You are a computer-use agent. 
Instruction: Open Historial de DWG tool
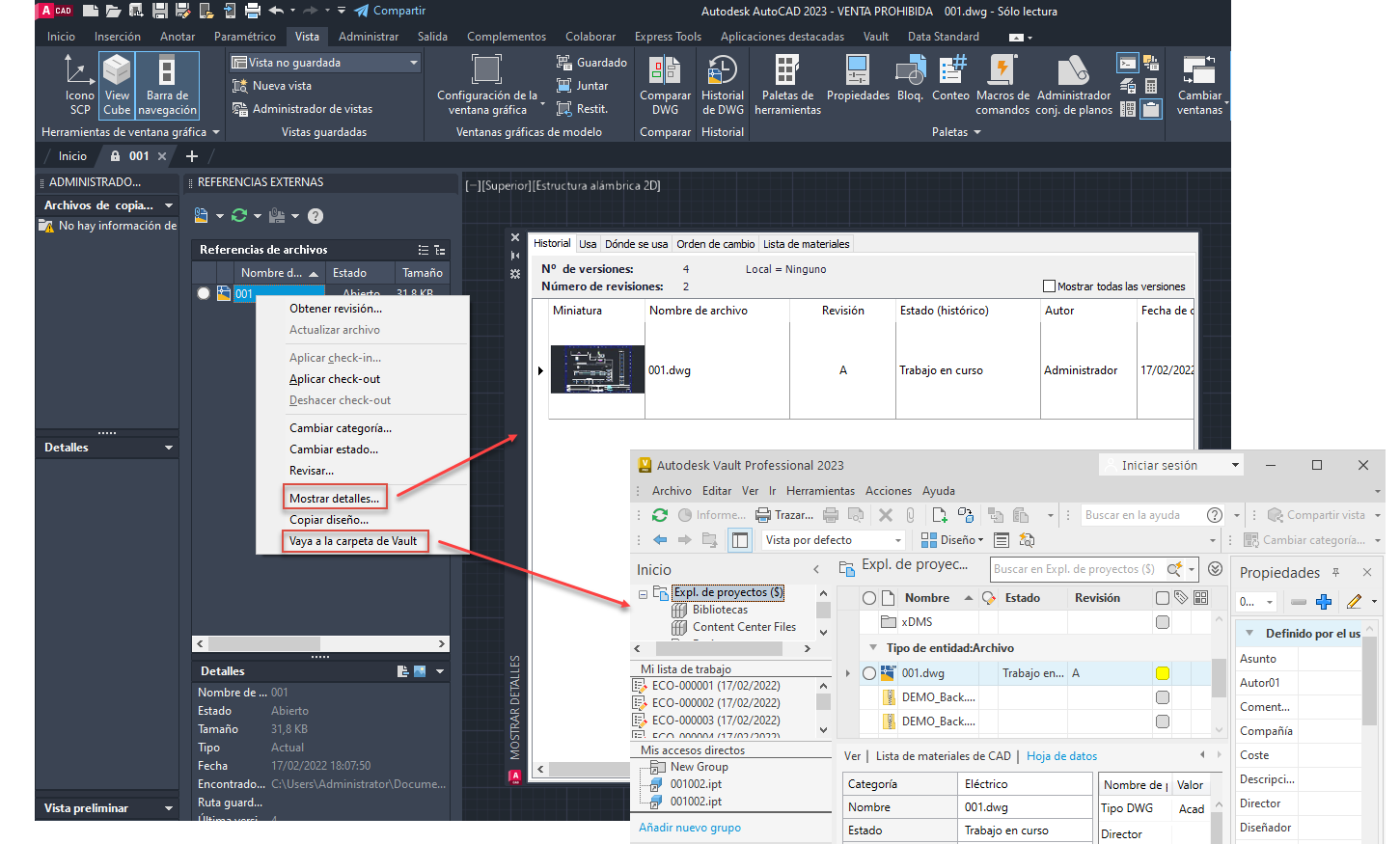722,85
